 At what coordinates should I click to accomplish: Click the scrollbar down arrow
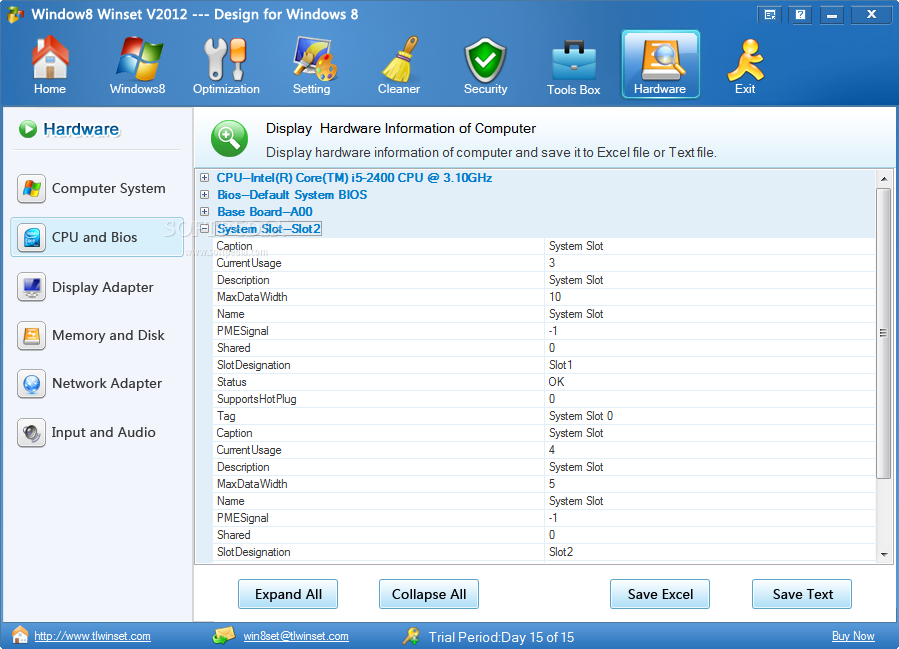coord(884,554)
